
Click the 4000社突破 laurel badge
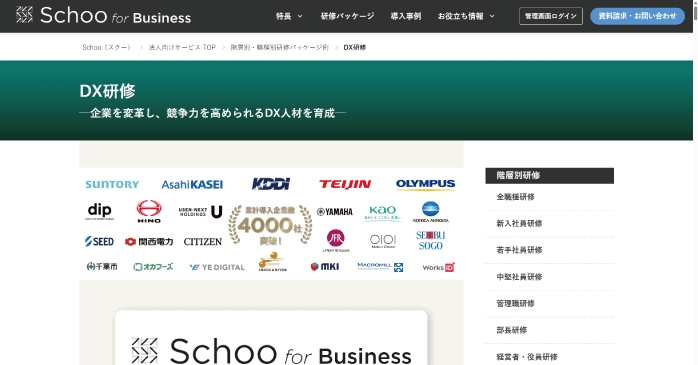pyautogui.click(x=270, y=225)
